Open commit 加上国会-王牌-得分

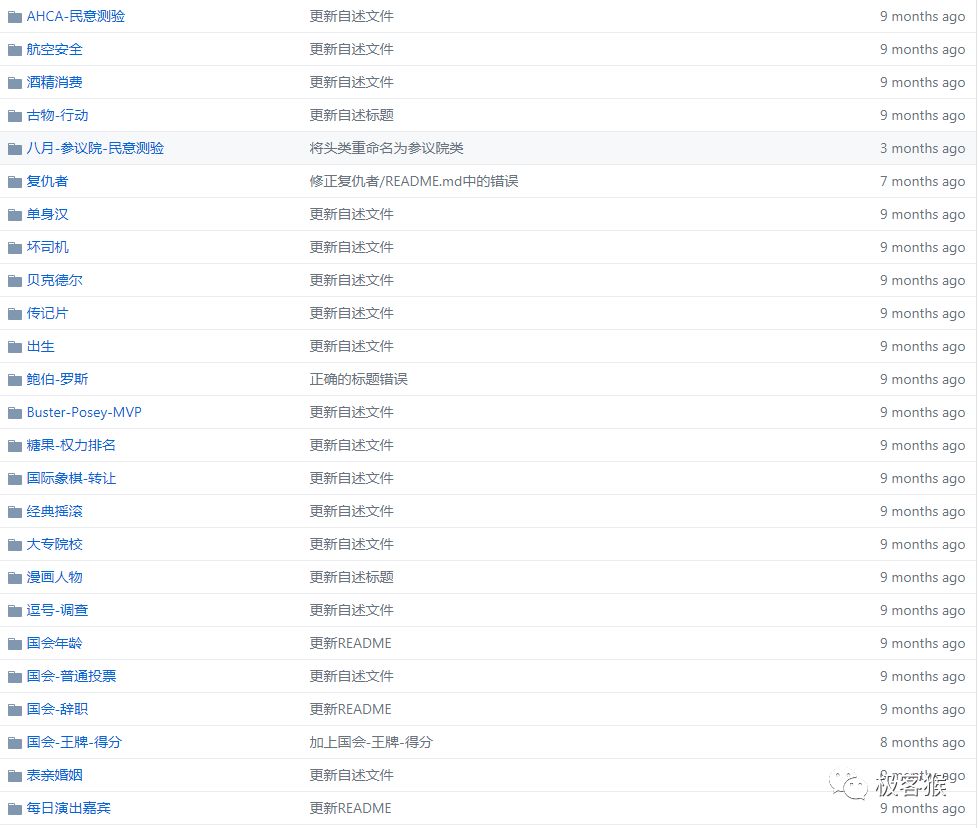coord(371,743)
